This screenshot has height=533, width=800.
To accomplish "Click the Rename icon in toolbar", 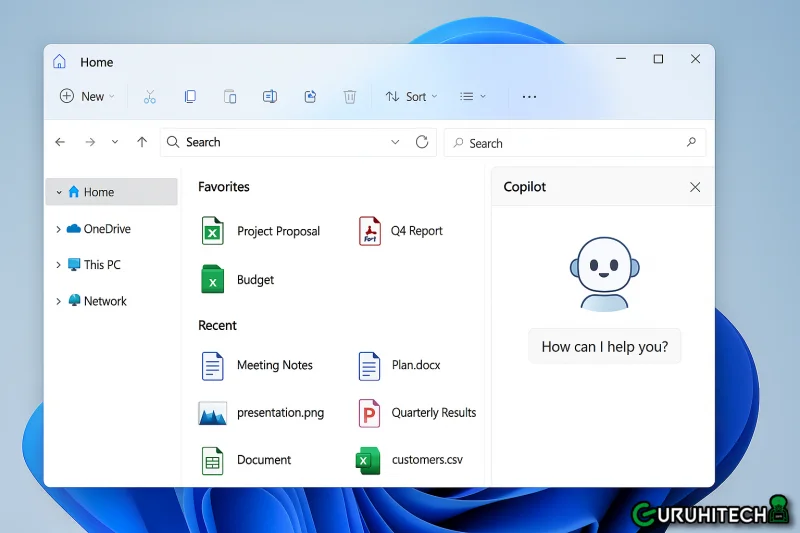I will click(270, 96).
